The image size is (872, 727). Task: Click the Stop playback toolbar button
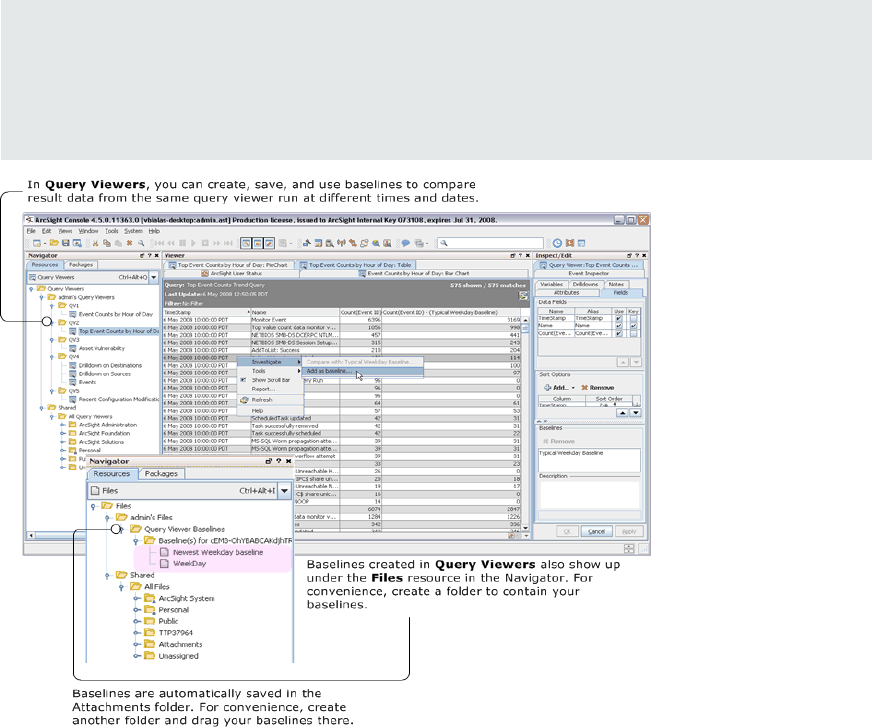tap(205, 243)
